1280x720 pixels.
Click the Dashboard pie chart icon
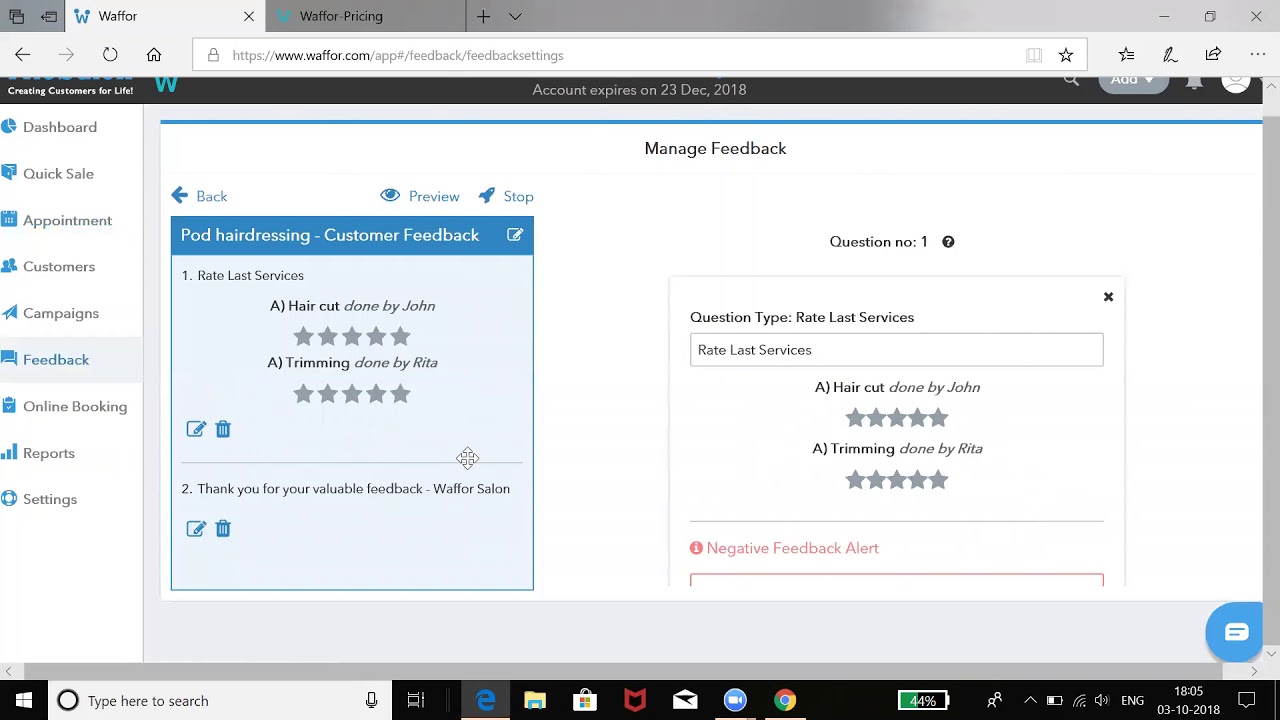click(9, 126)
